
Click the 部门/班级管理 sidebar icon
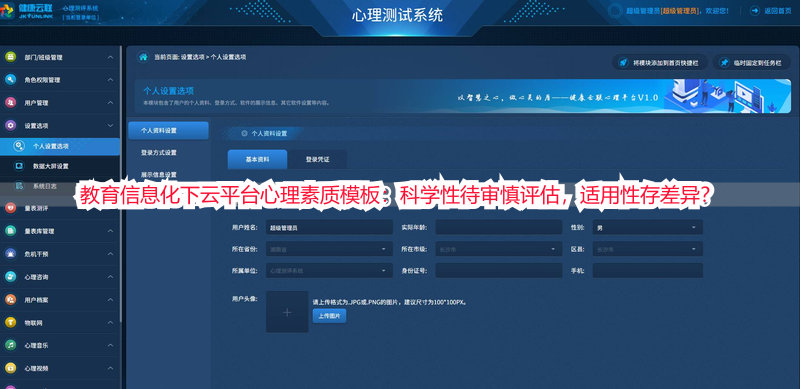[10, 57]
